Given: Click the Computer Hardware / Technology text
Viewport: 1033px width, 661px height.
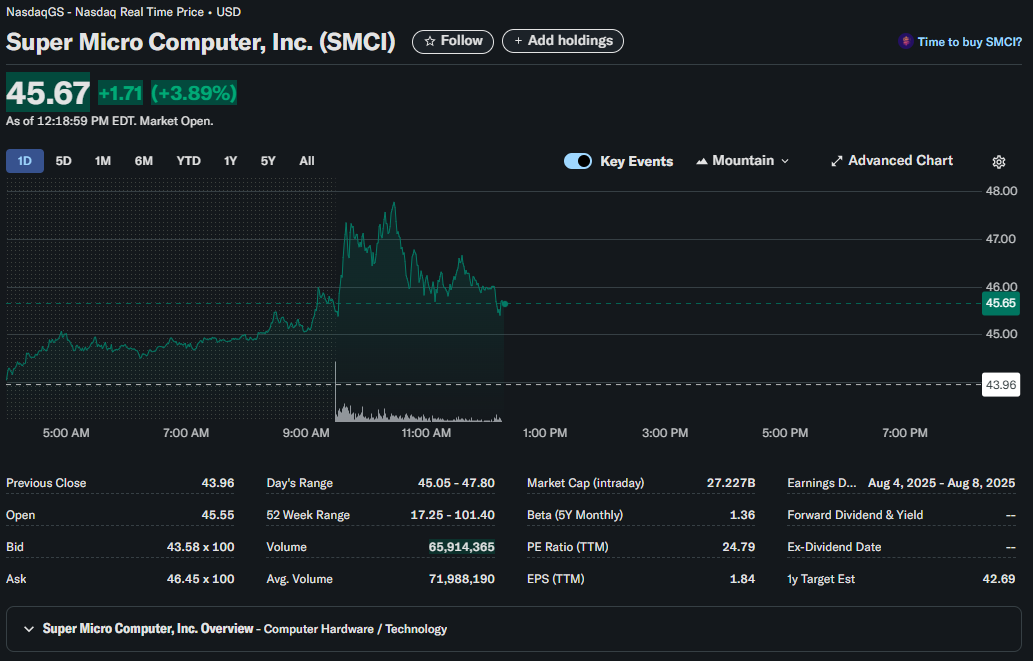Looking at the screenshot, I should (x=355, y=629).
